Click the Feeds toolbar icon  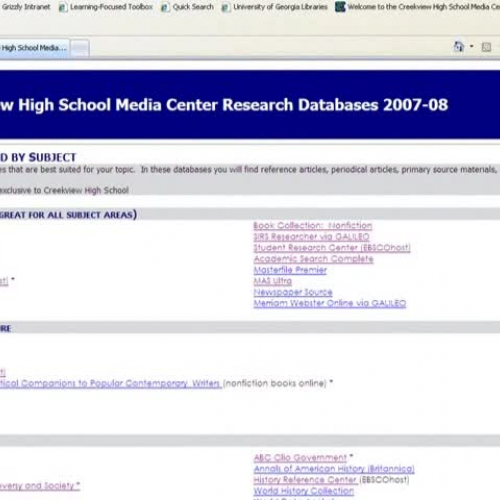coord(486,47)
